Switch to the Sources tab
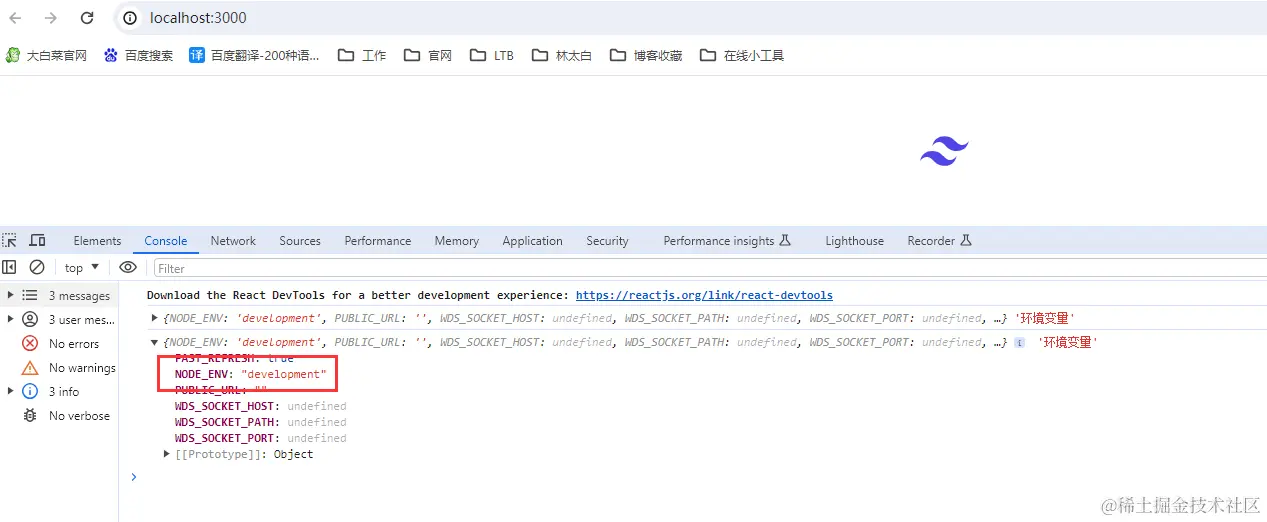Viewport: 1267px width, 522px height. [300, 241]
